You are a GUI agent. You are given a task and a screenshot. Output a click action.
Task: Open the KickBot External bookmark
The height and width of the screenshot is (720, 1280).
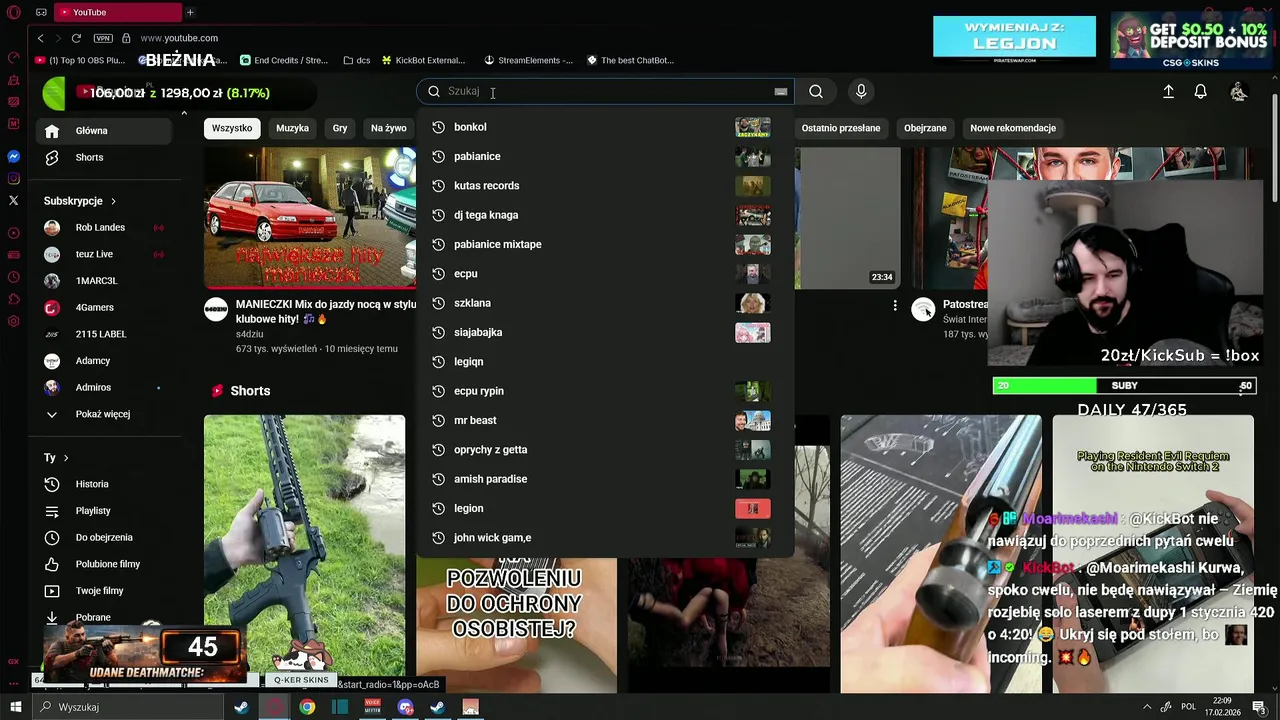pos(423,60)
